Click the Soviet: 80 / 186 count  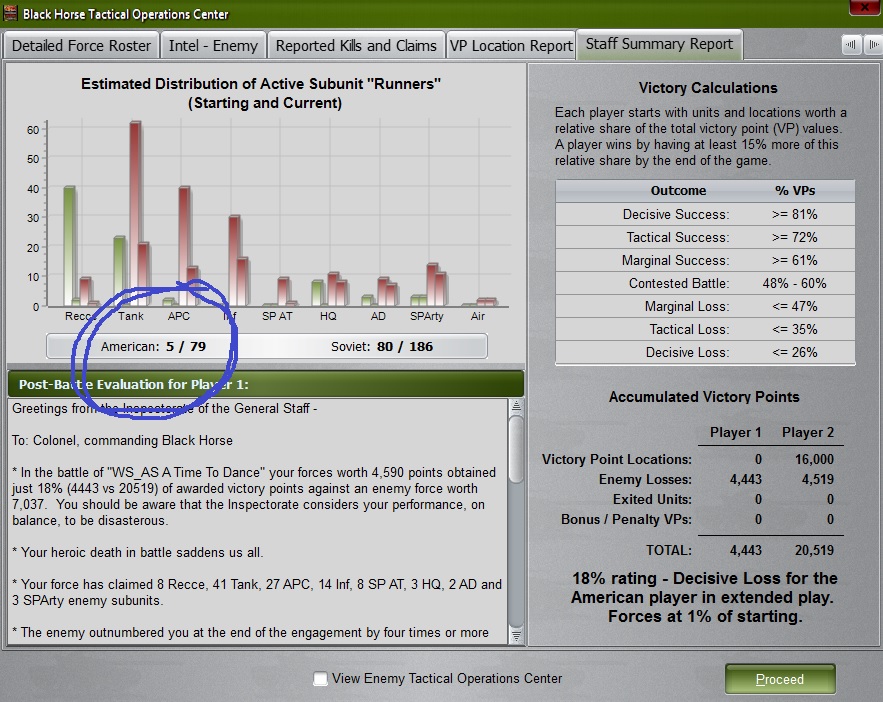tap(382, 346)
